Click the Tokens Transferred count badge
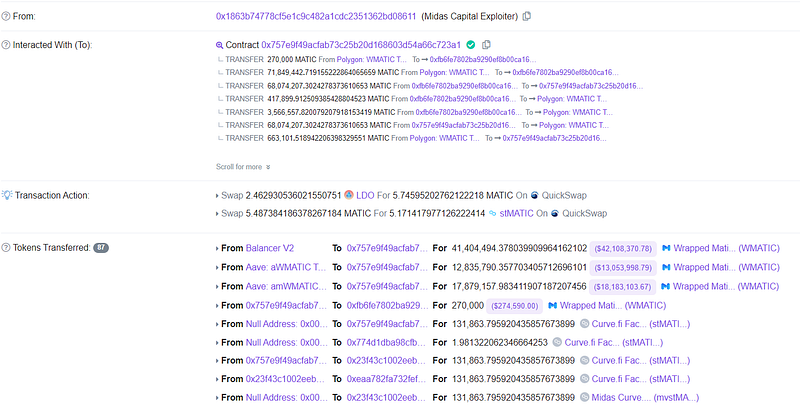800x406 pixels. click(x=101, y=247)
